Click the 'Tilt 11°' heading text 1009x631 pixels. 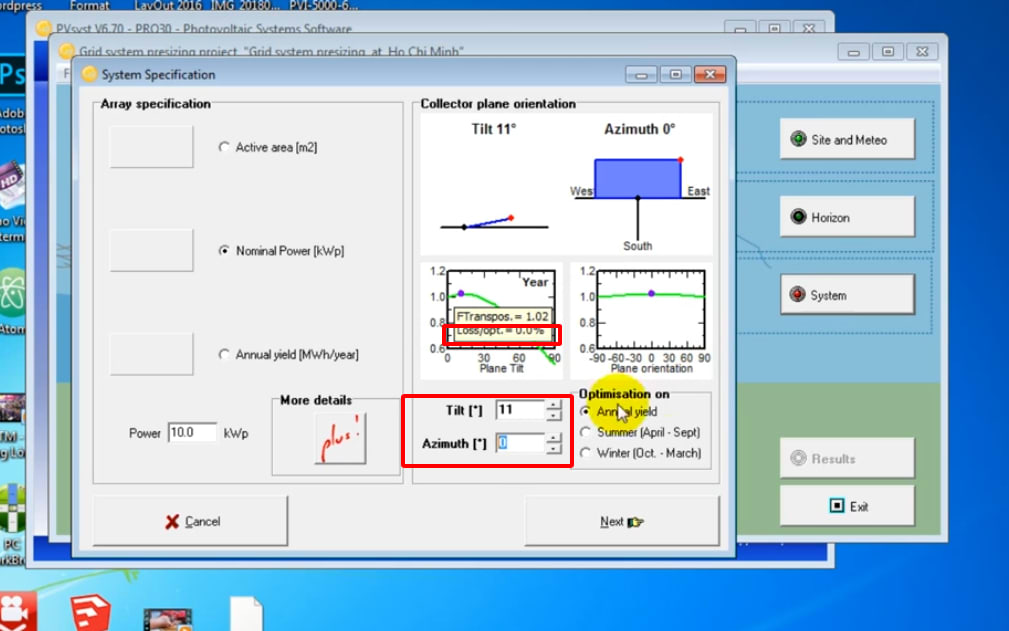[494, 129]
